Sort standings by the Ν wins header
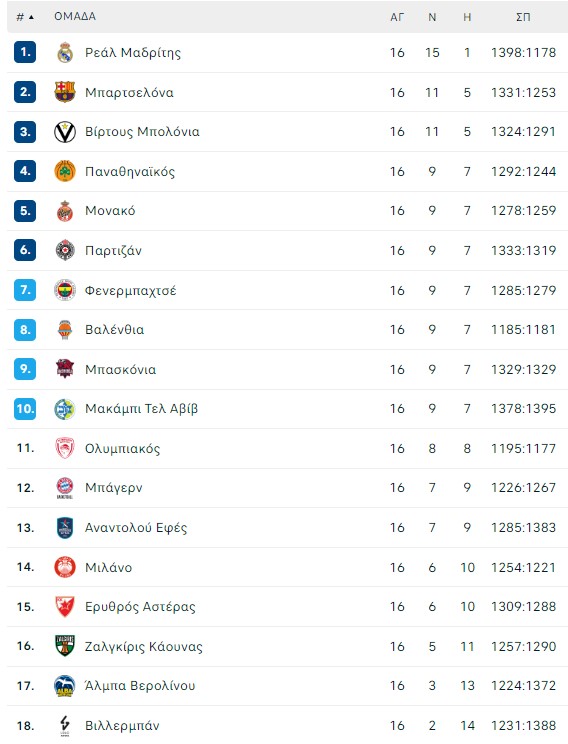Viewport: 568px width, 744px height. pyautogui.click(x=432, y=17)
